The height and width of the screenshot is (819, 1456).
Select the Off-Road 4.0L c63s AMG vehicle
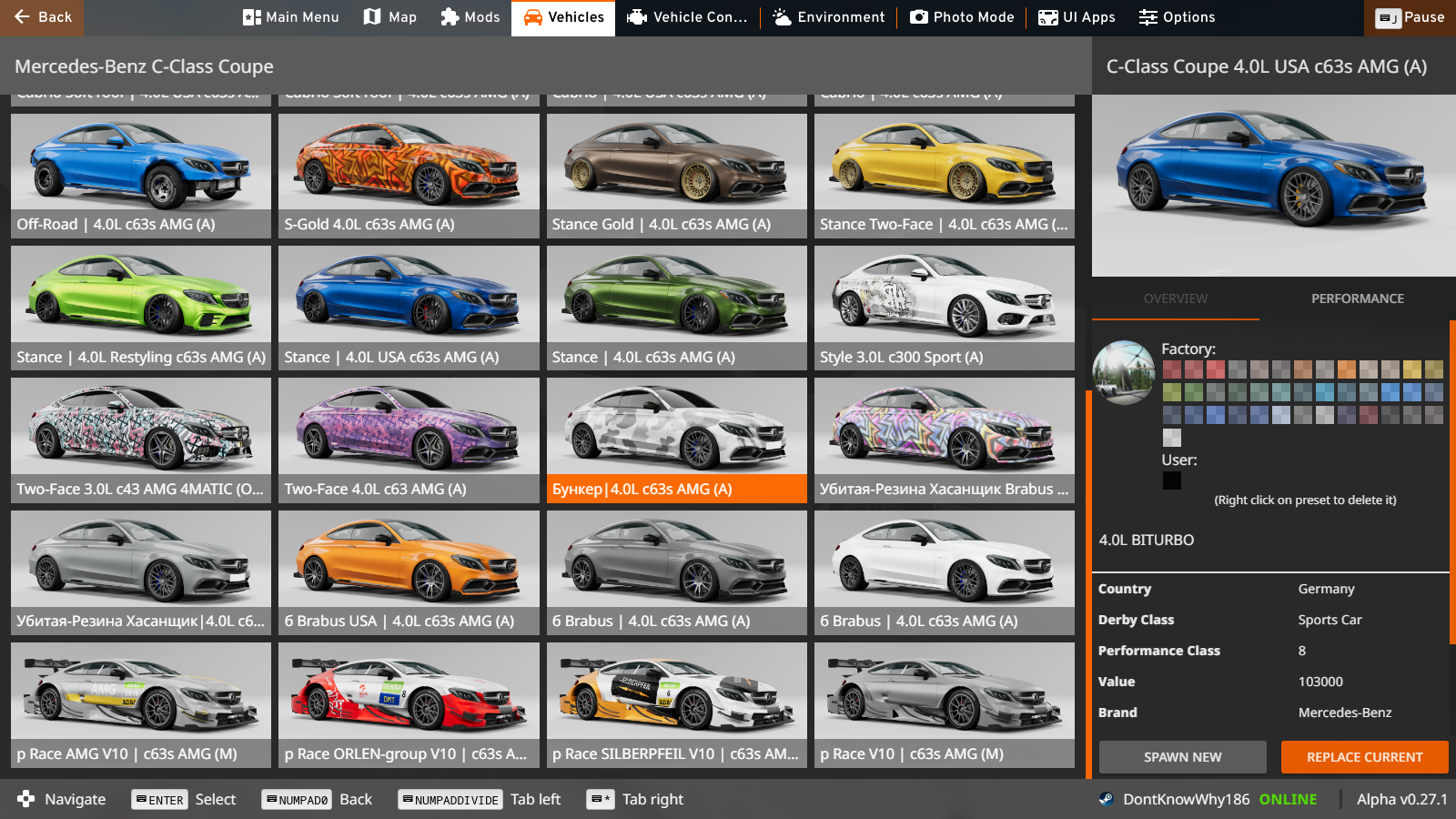pos(141,176)
